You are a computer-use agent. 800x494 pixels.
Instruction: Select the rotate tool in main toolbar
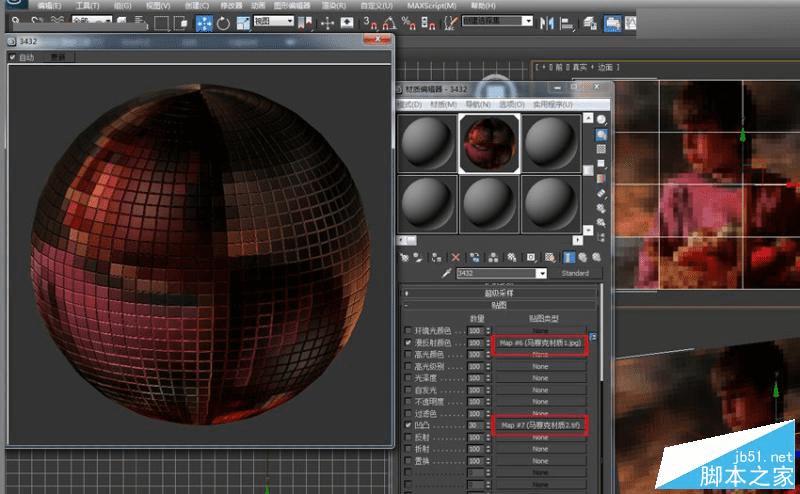222,21
